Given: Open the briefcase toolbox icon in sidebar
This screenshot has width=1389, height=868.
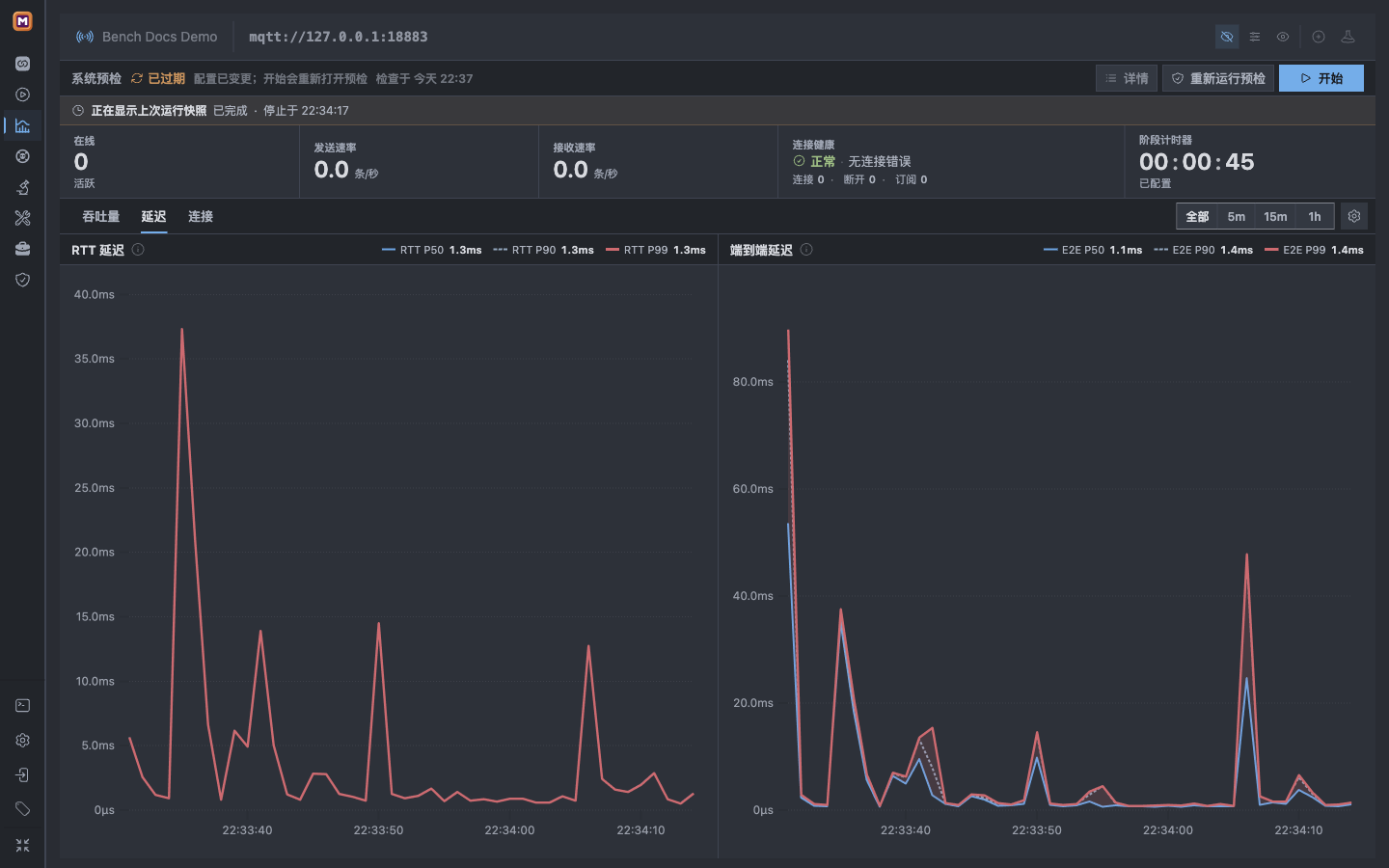Looking at the screenshot, I should (22, 249).
